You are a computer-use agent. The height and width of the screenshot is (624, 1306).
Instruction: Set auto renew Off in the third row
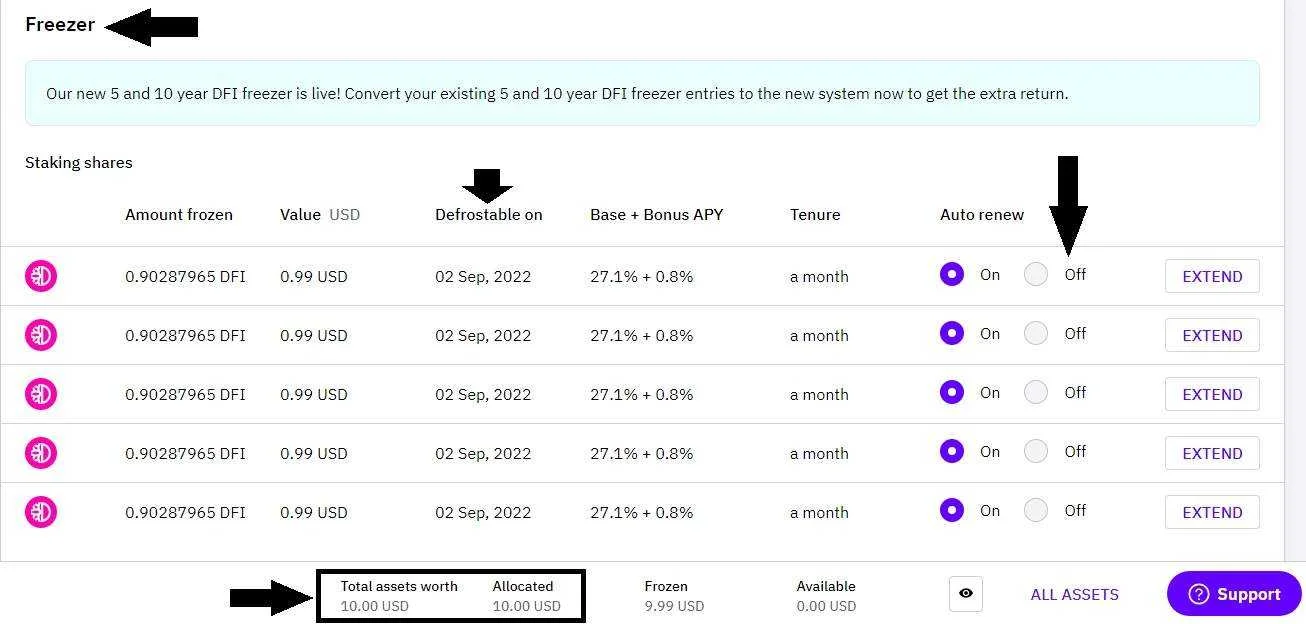click(1036, 392)
